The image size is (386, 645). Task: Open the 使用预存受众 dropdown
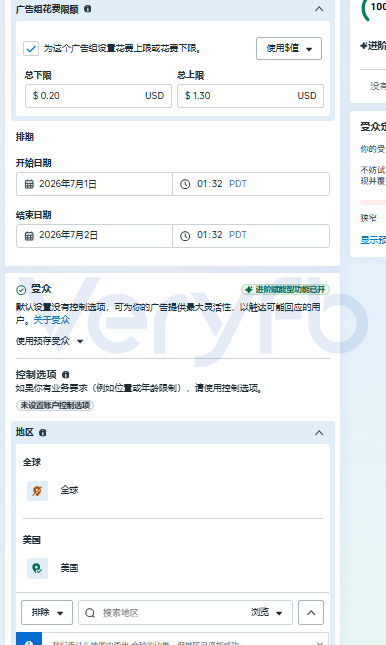click(x=49, y=341)
